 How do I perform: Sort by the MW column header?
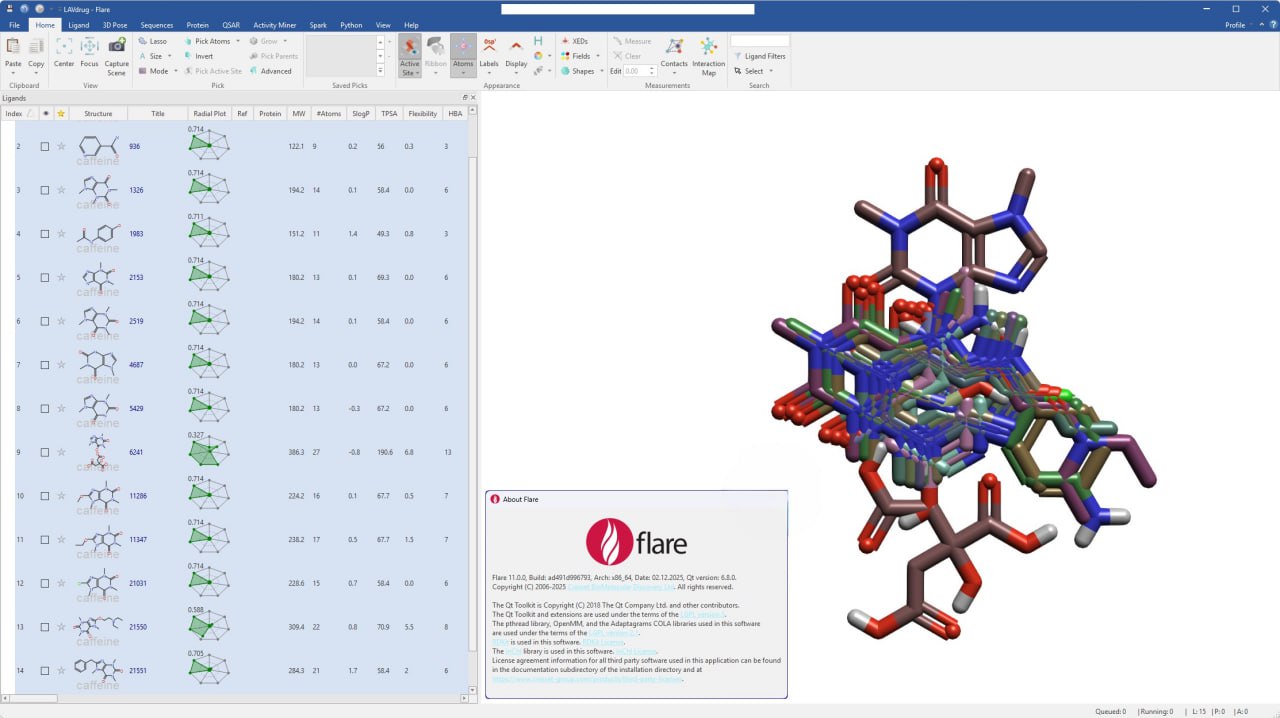(x=298, y=114)
